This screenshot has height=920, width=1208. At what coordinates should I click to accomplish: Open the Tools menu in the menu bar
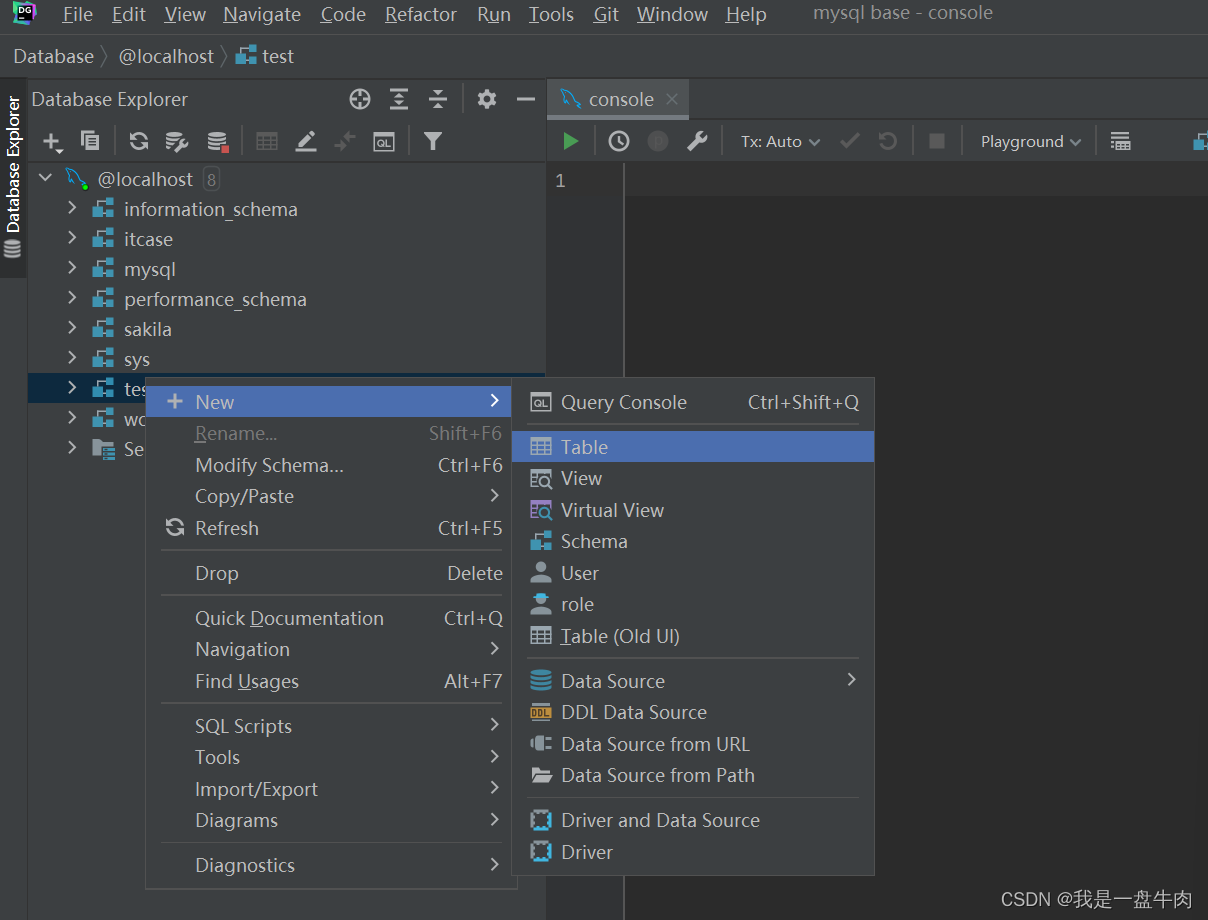551,14
